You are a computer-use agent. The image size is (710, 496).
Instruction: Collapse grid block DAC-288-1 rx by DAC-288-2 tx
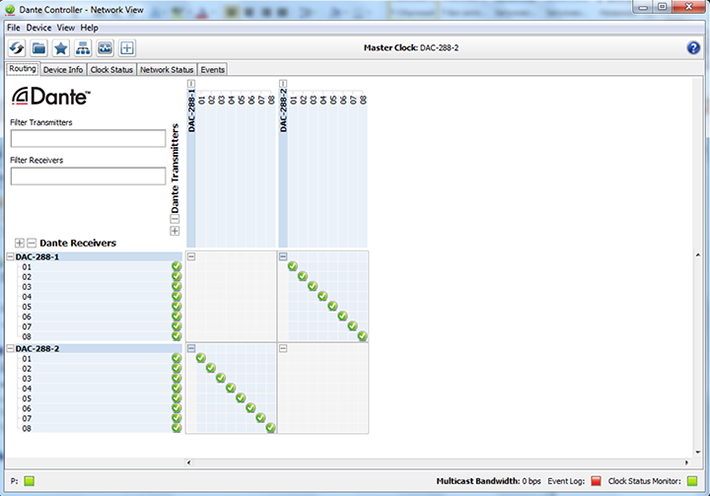(283, 257)
